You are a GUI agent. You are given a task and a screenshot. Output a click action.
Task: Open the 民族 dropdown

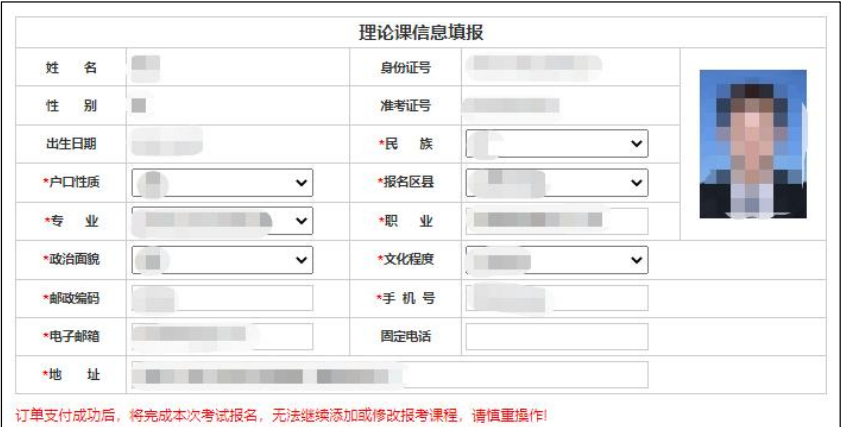[x=556, y=144]
